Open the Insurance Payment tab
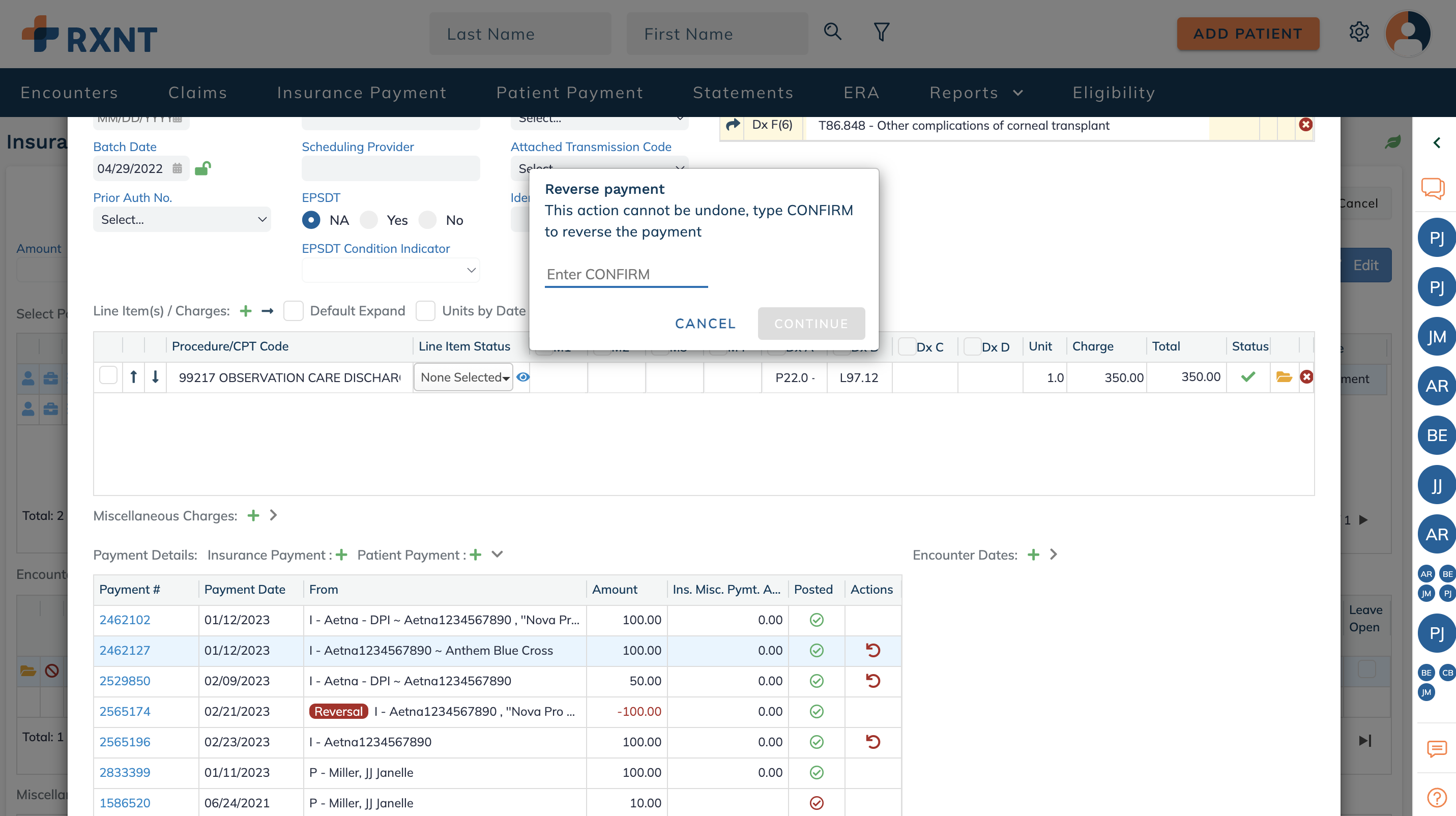Viewport: 1456px width, 816px height. tap(362, 93)
